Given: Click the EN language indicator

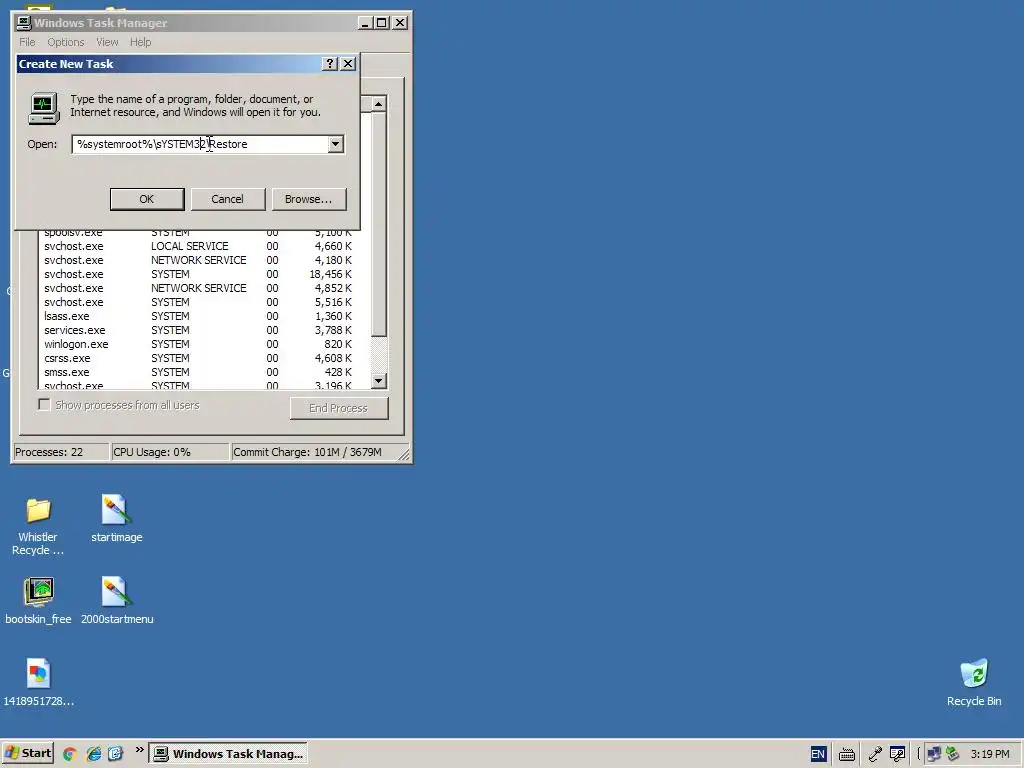Looking at the screenshot, I should pos(818,754).
